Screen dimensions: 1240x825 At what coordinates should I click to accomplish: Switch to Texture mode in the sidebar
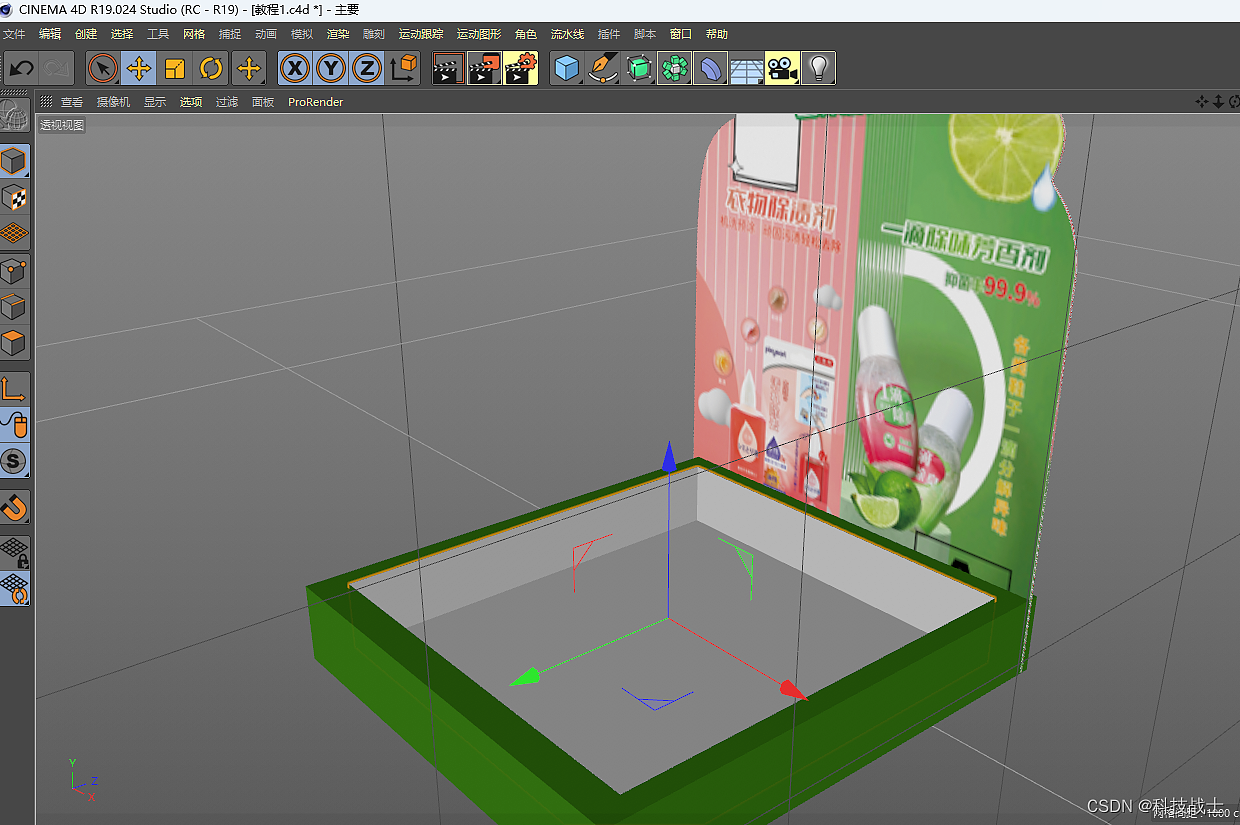pyautogui.click(x=14, y=197)
